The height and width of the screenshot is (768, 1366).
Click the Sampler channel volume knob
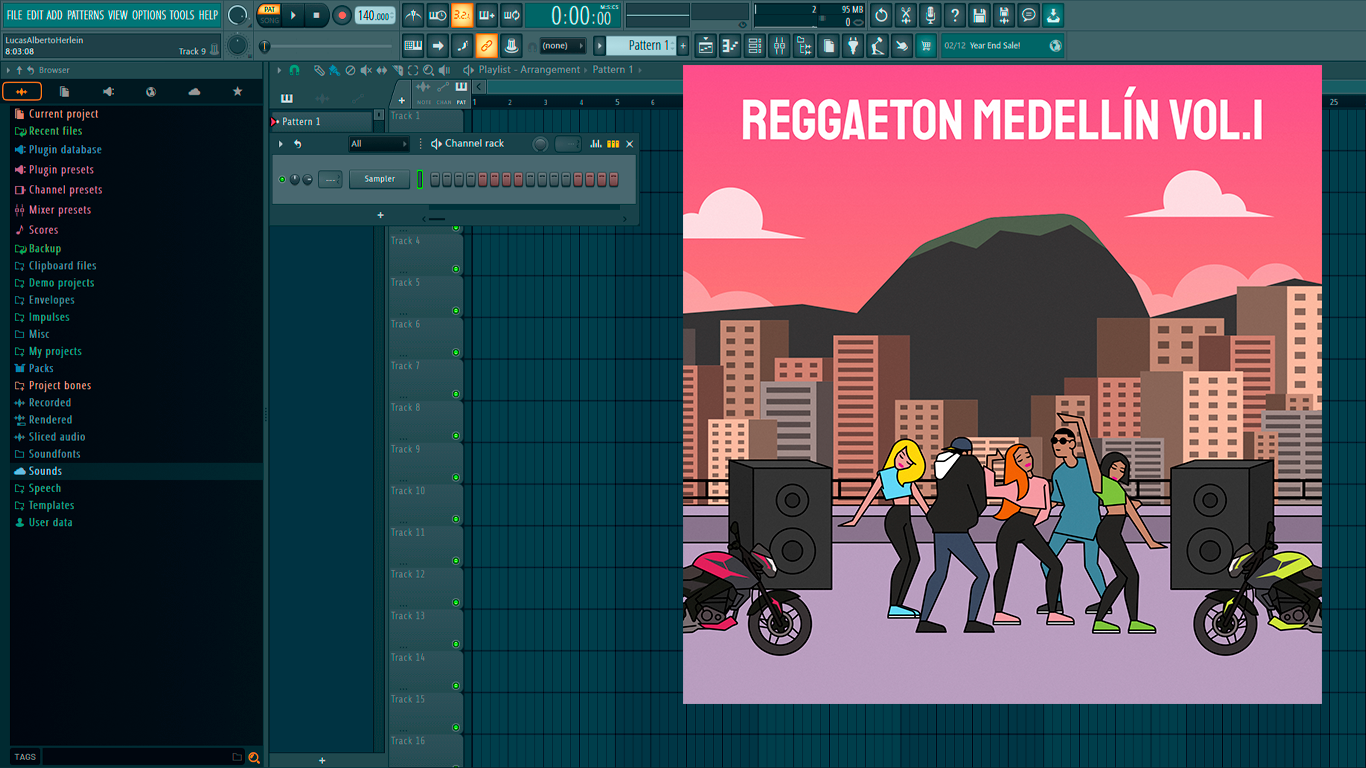(x=308, y=179)
